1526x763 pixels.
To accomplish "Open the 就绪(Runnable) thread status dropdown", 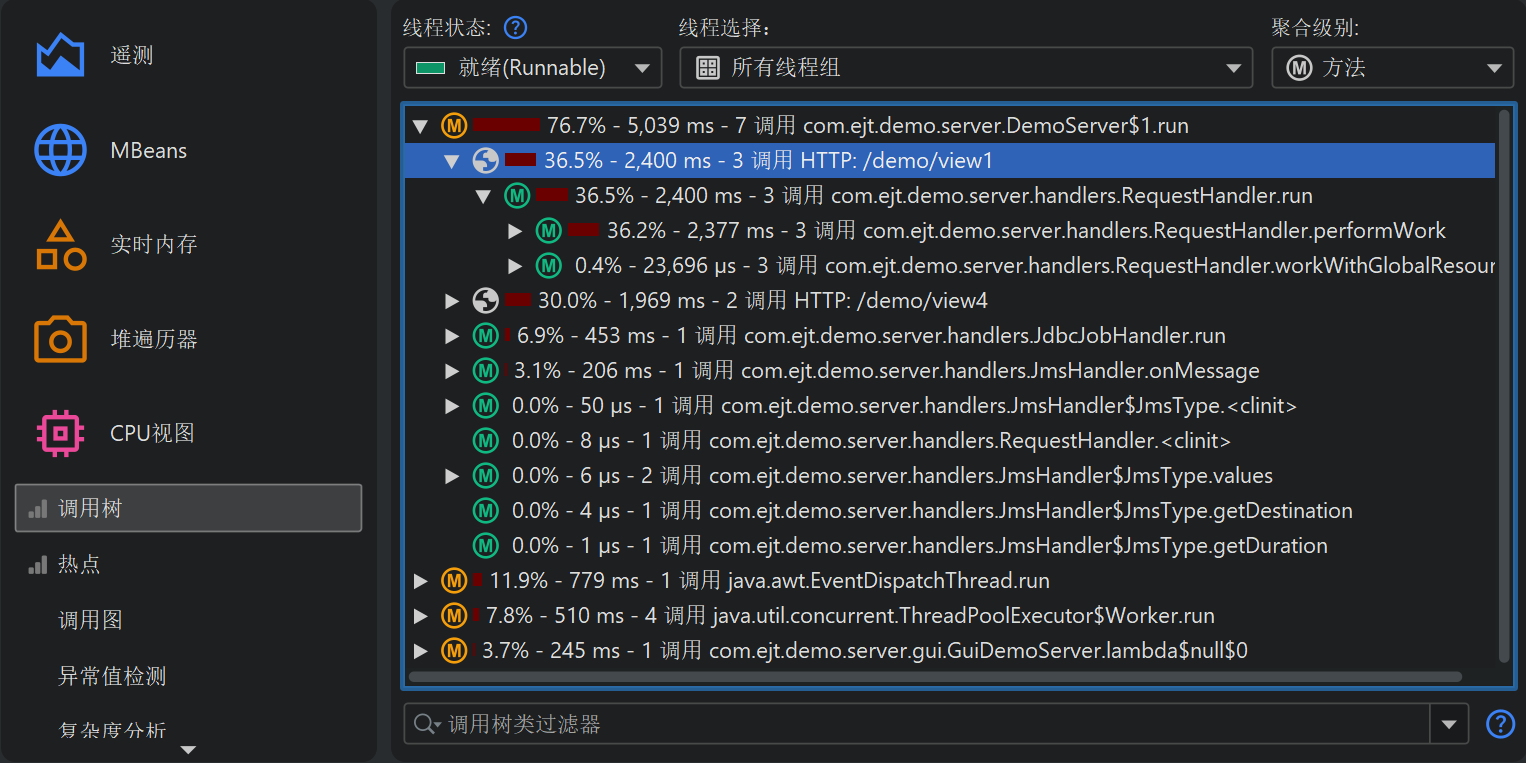I will tap(532, 68).
